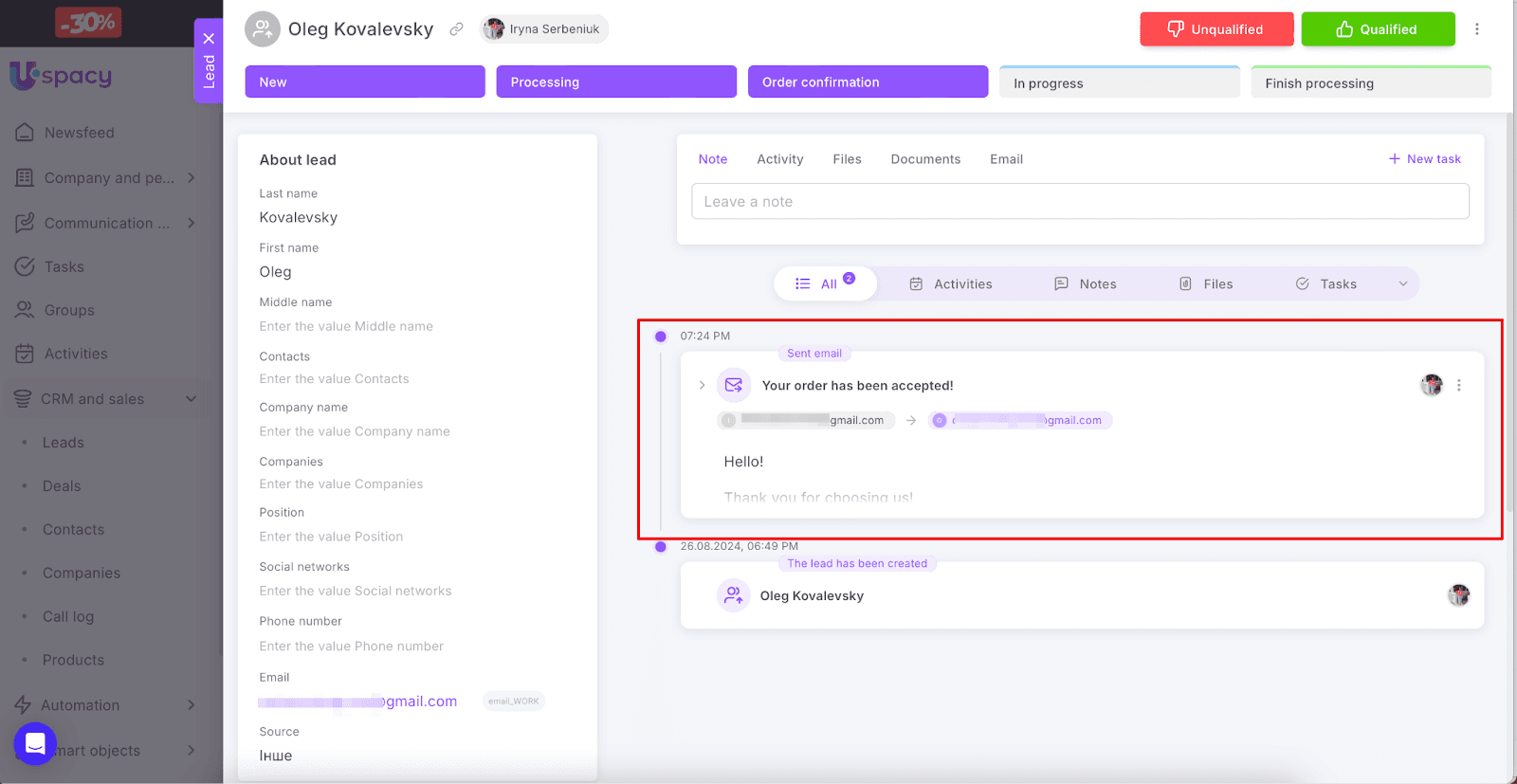The height and width of the screenshot is (784, 1517).
Task: Mark the lead as Qualified
Action: click(x=1377, y=29)
